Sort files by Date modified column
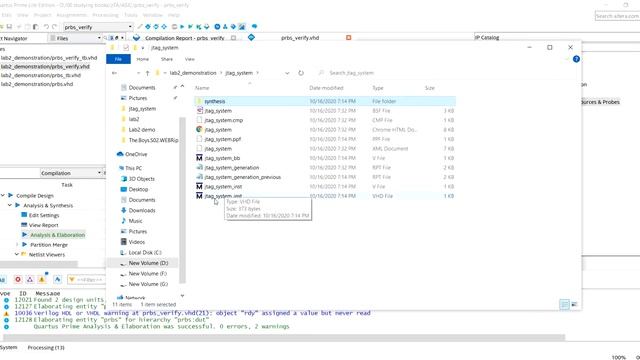 click(x=326, y=88)
